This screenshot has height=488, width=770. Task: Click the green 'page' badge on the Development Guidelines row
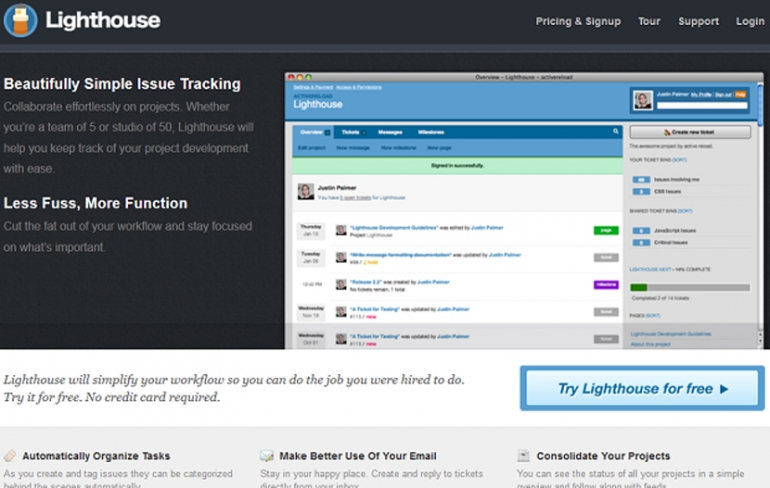[606, 230]
